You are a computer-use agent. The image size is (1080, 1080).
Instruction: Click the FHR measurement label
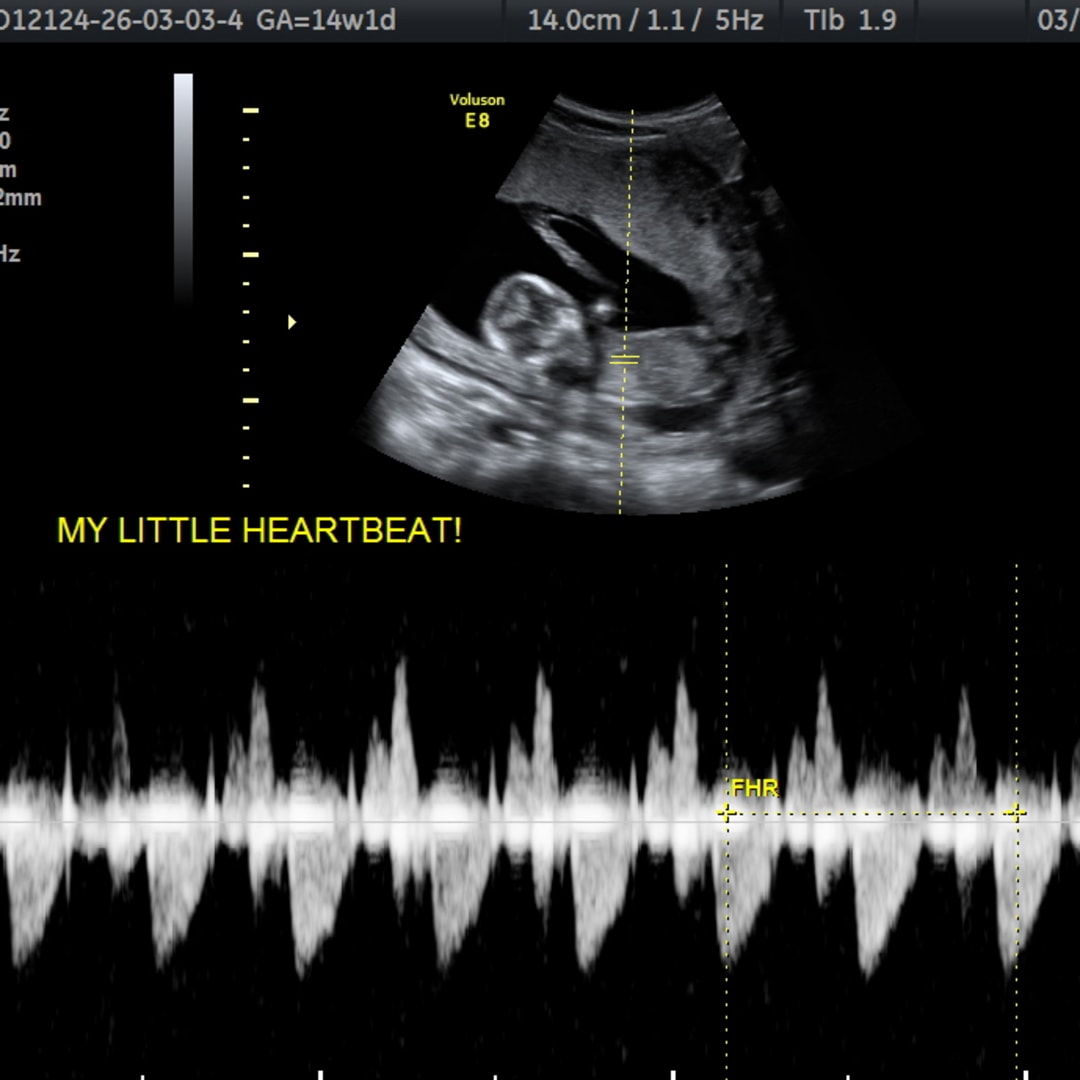point(754,788)
